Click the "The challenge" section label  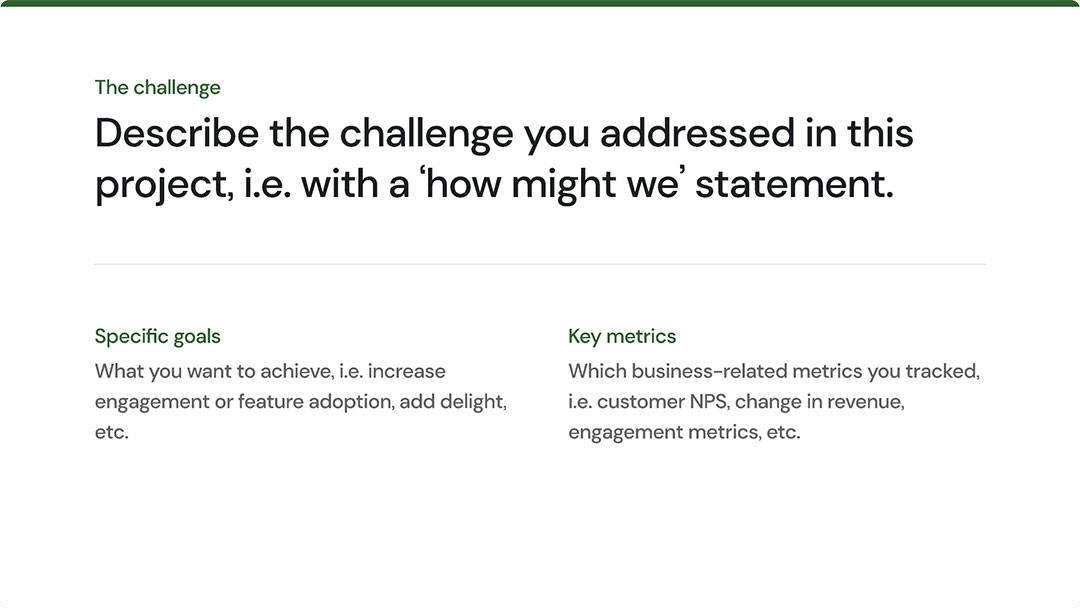point(157,88)
